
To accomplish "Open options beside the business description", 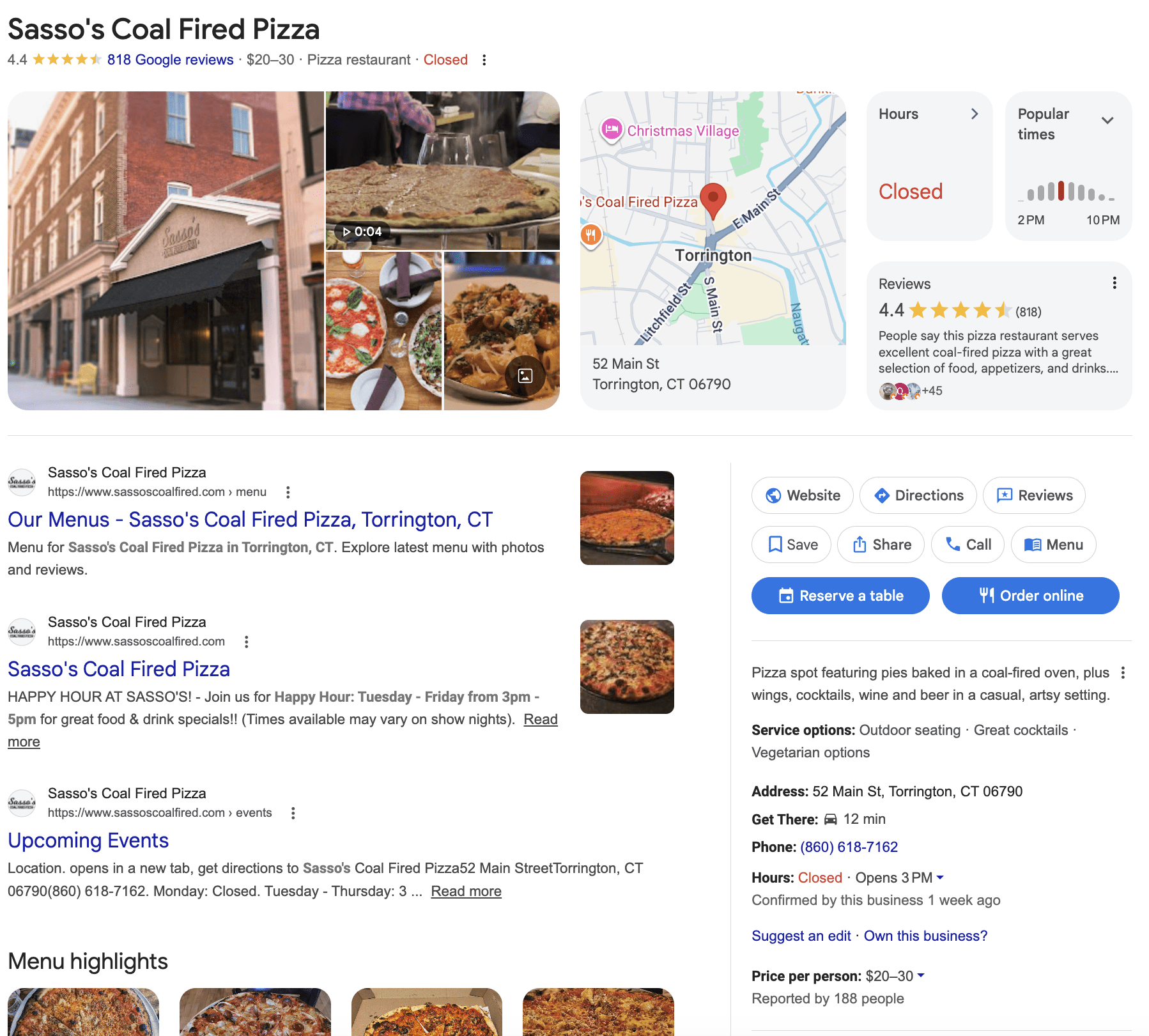I will click(1123, 673).
